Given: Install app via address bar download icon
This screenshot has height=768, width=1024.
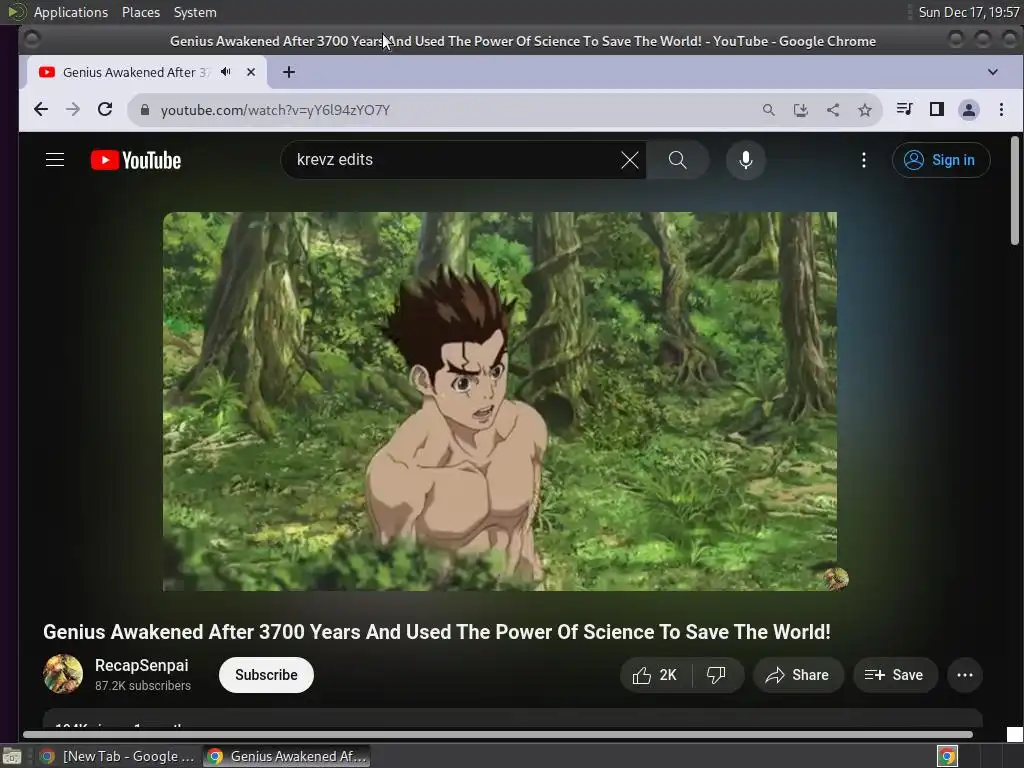Looking at the screenshot, I should [x=801, y=110].
